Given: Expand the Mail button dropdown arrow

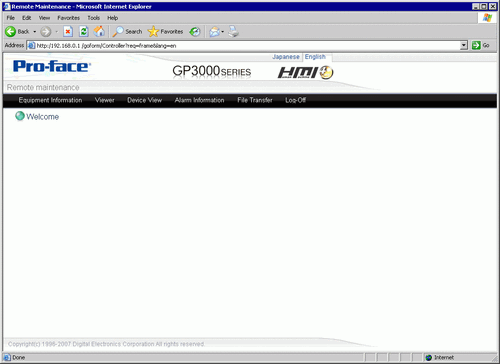Looking at the screenshot, I should pyautogui.click(x=223, y=32).
